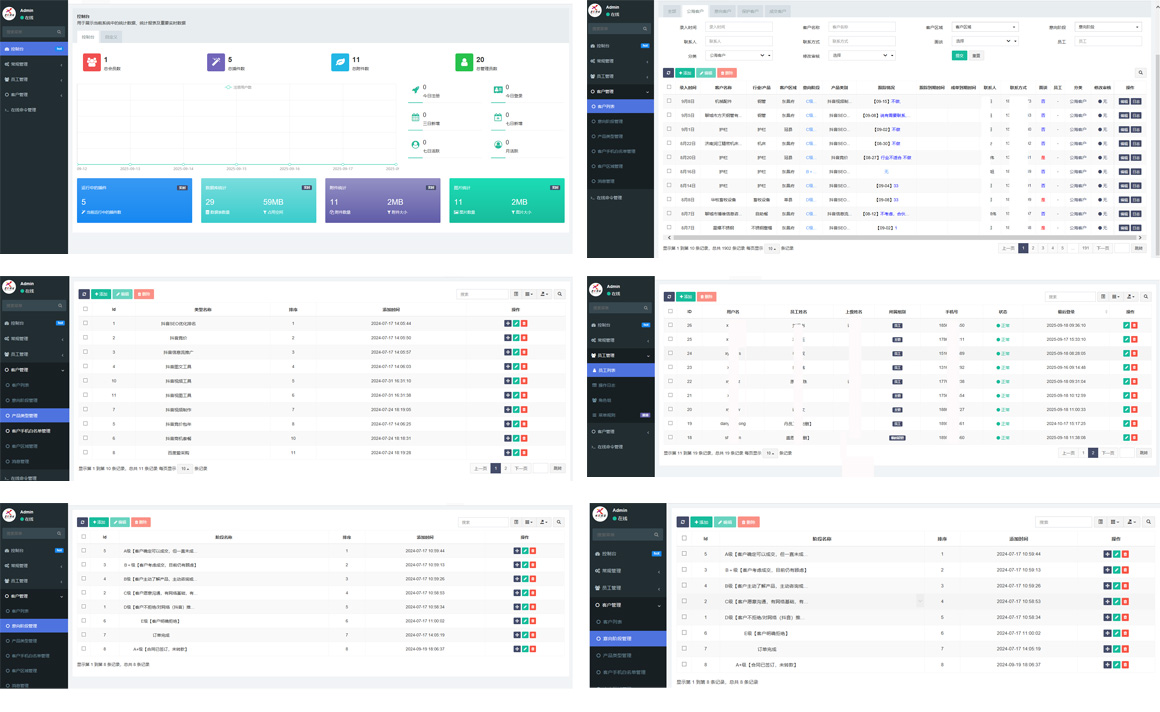Click the customer table horizontal scrollbar
Image resolution: width=1160 pixels, height=712 pixels.
(x=900, y=237)
